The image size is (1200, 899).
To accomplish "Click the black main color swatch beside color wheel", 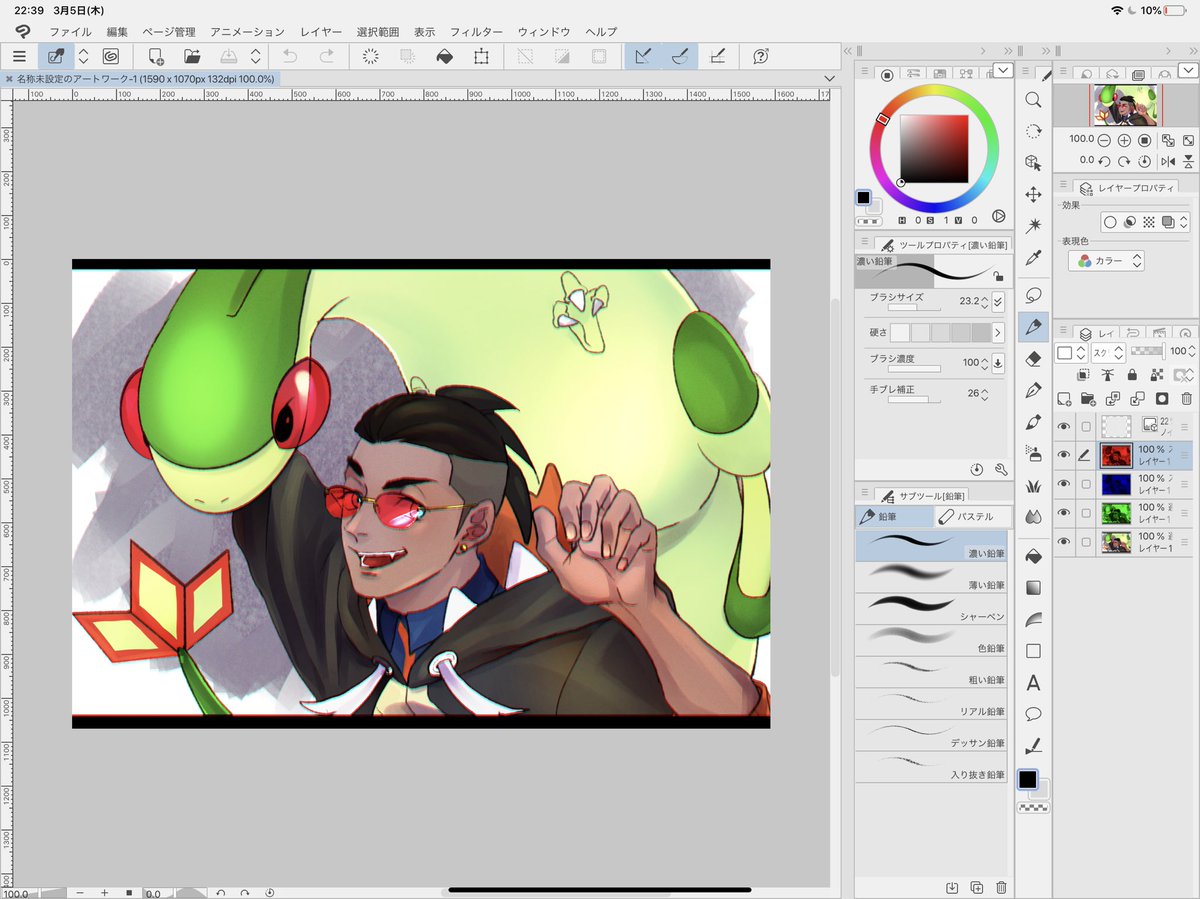I will click(863, 197).
